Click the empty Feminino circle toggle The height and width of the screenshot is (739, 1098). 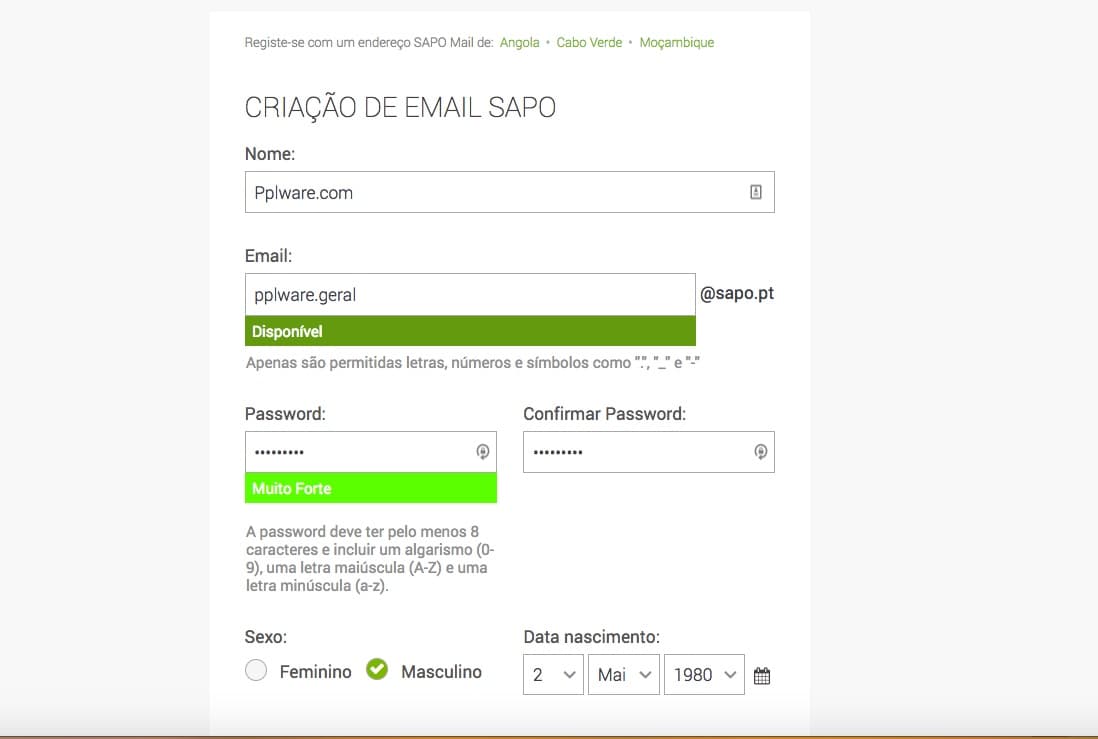pos(256,670)
